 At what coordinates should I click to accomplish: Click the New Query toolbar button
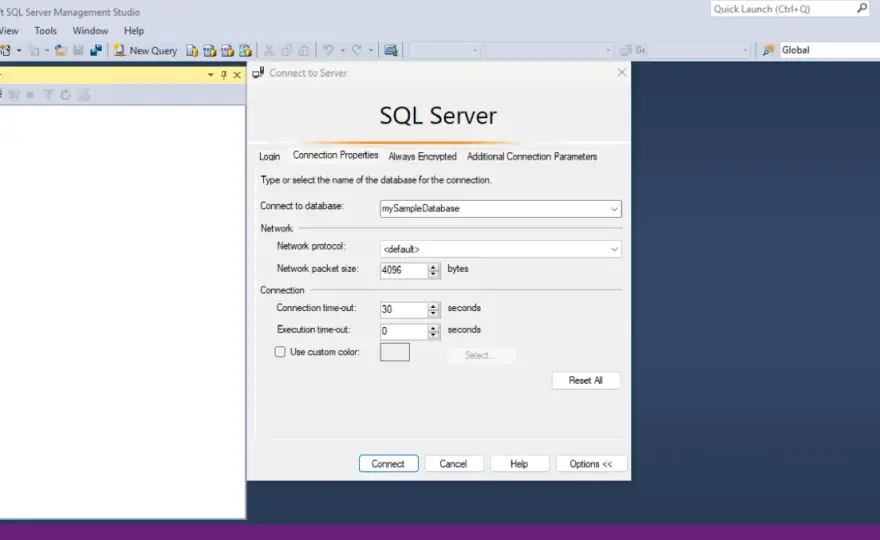point(145,51)
